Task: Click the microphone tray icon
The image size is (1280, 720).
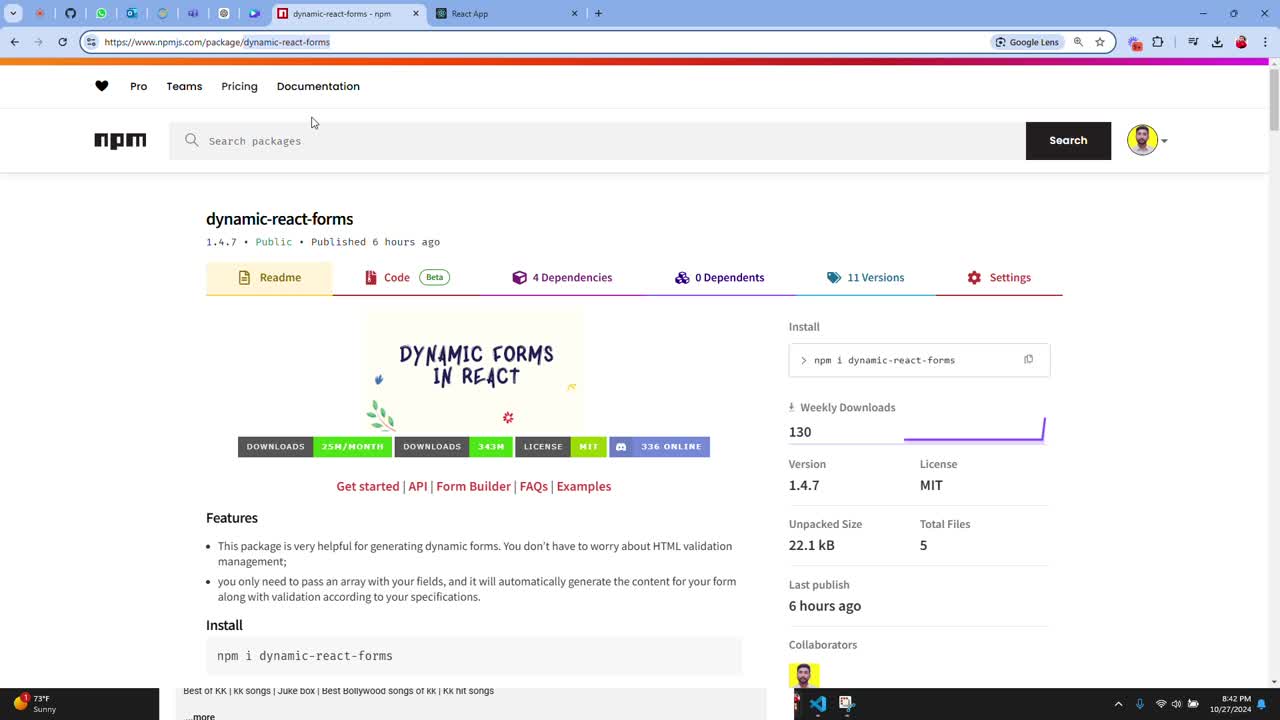Action: [1139, 704]
